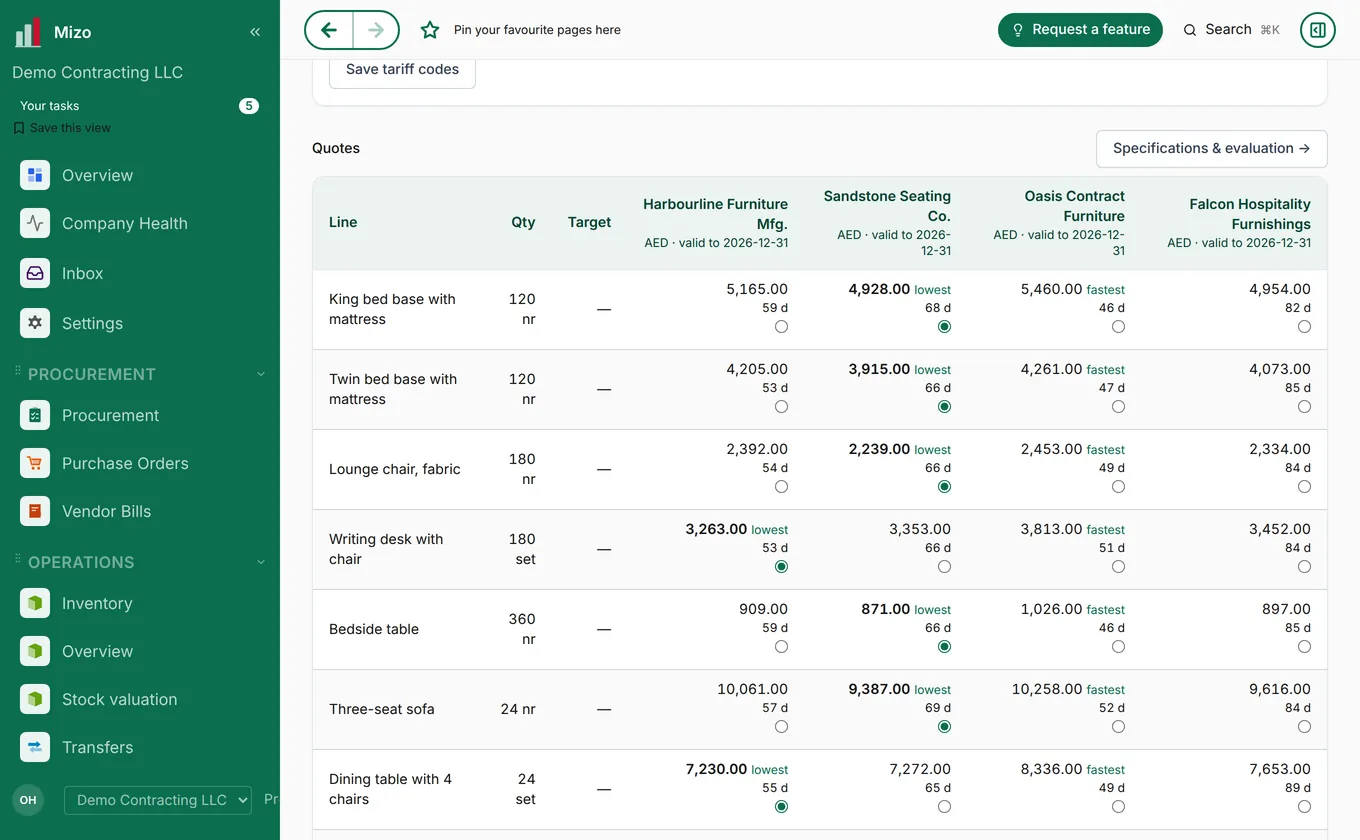Click the Save tariff codes button
This screenshot has width=1360, height=840.
402,70
